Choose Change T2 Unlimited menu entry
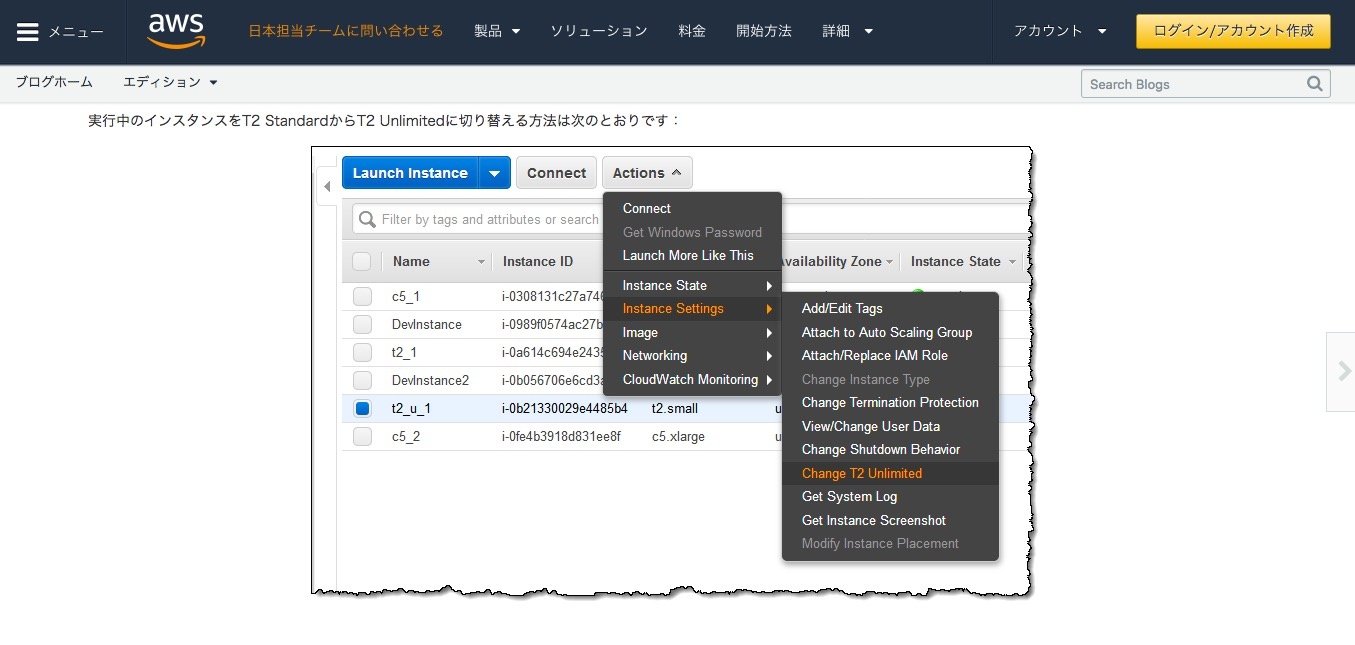Viewport: 1355px width, 645px height. click(x=862, y=473)
